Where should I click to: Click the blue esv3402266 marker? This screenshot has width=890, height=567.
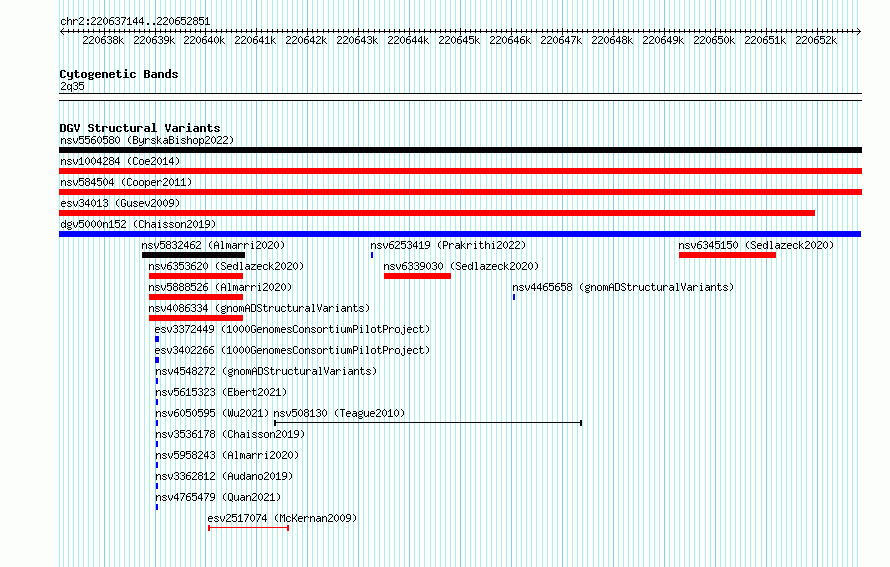pyautogui.click(x=157, y=360)
